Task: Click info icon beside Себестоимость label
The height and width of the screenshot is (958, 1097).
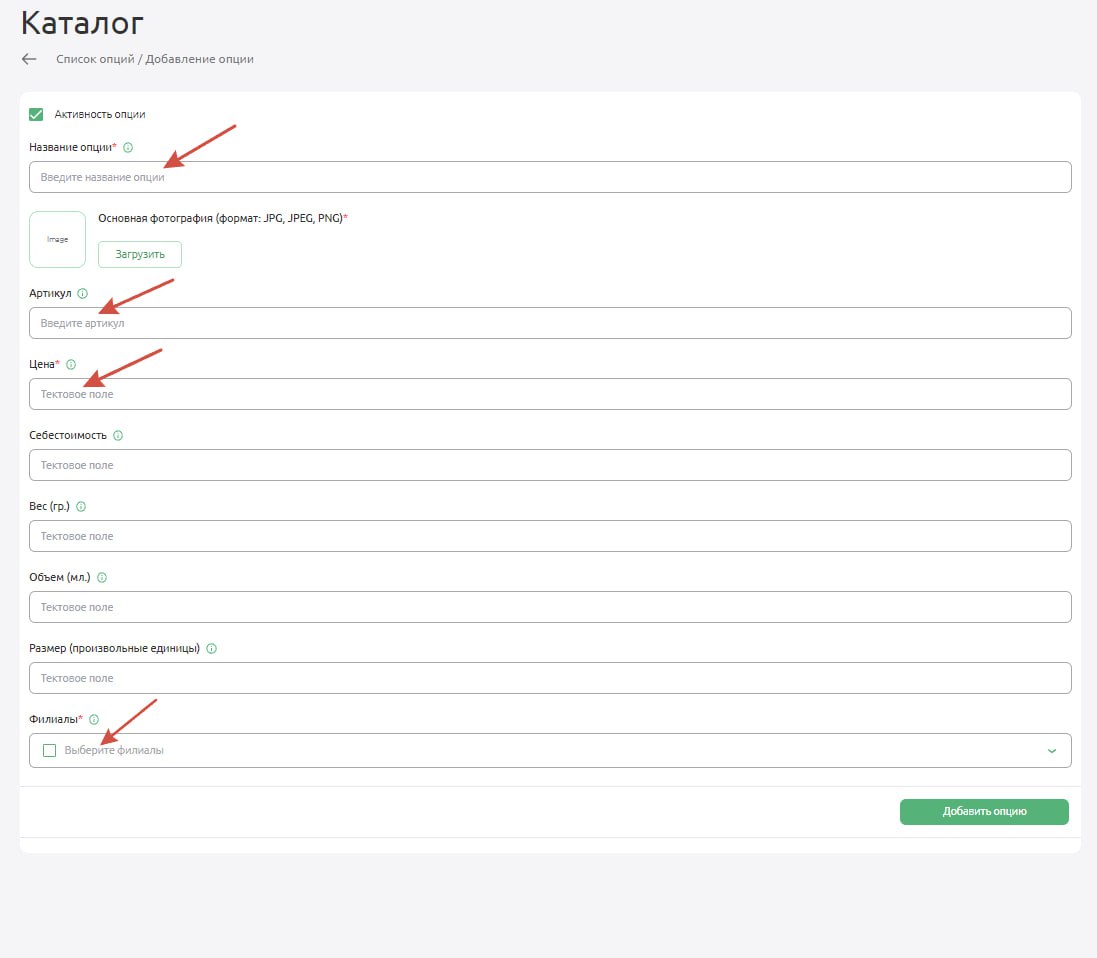Action: tap(118, 436)
